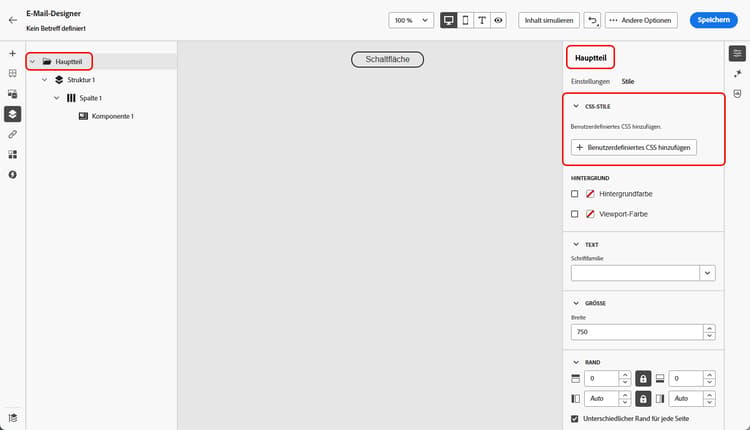
Task: Switch to the Stile tab
Action: (x=628, y=81)
